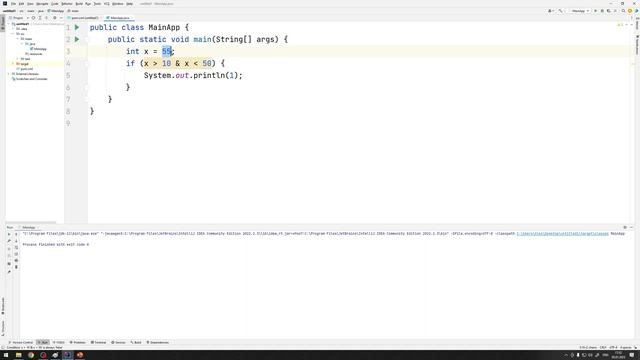This screenshot has width=640, height=360.
Task: Hide the Project panel with minus icon
Action: point(61,18)
